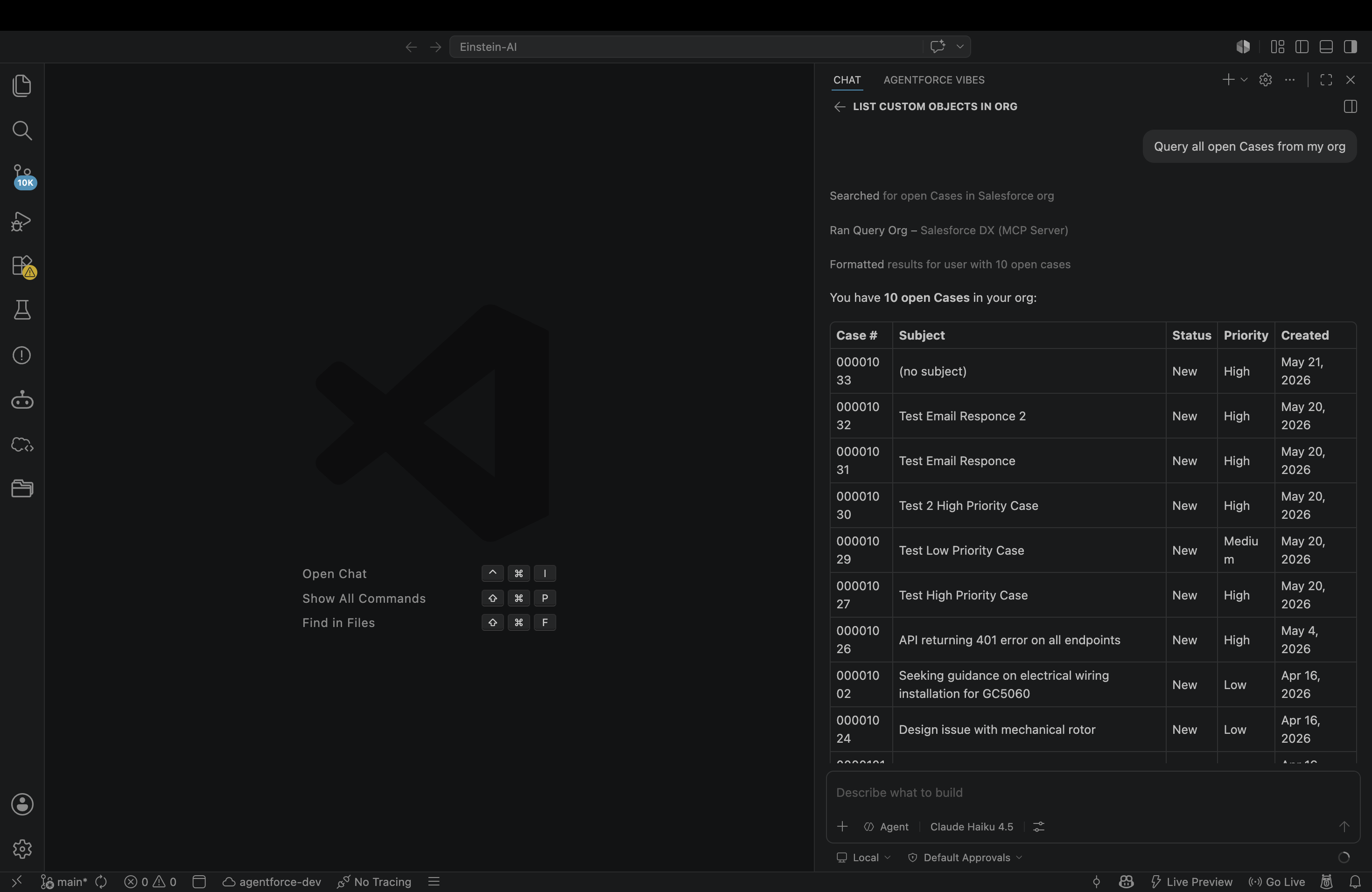Open the Extensions view with warning badge
The width and height of the screenshot is (1372, 892).
[23, 267]
